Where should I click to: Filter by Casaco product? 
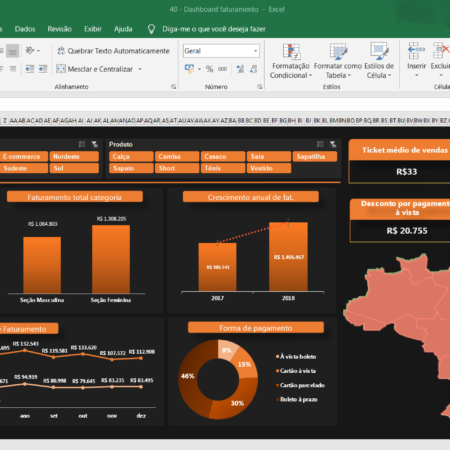tap(223, 156)
